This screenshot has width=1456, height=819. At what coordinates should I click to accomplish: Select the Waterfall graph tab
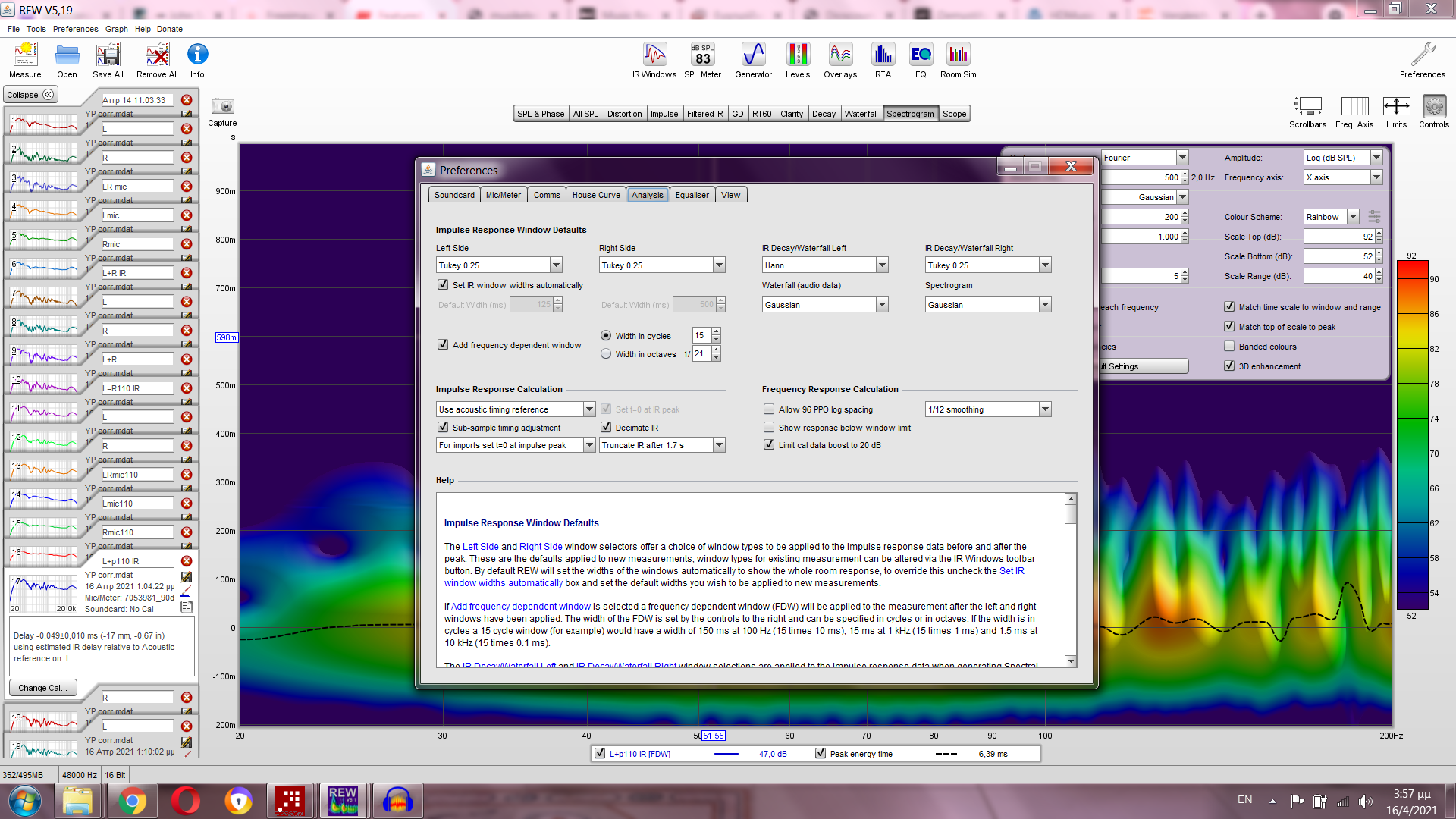[x=861, y=114]
